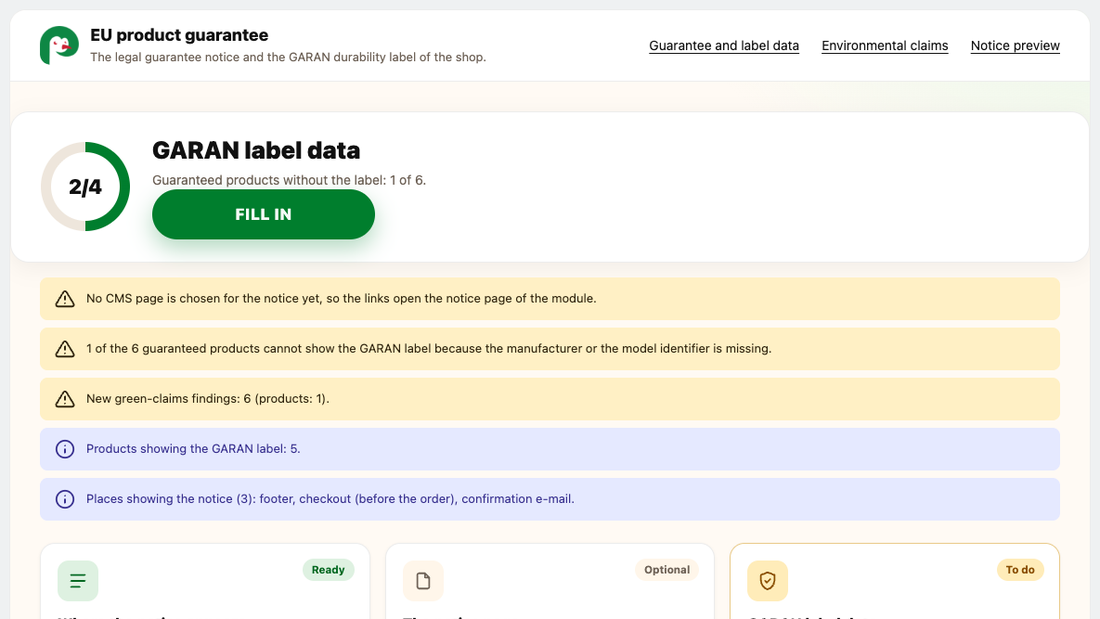Click '1 of the 6 guaranteed products' warning text
This screenshot has width=1100, height=619.
click(x=429, y=349)
